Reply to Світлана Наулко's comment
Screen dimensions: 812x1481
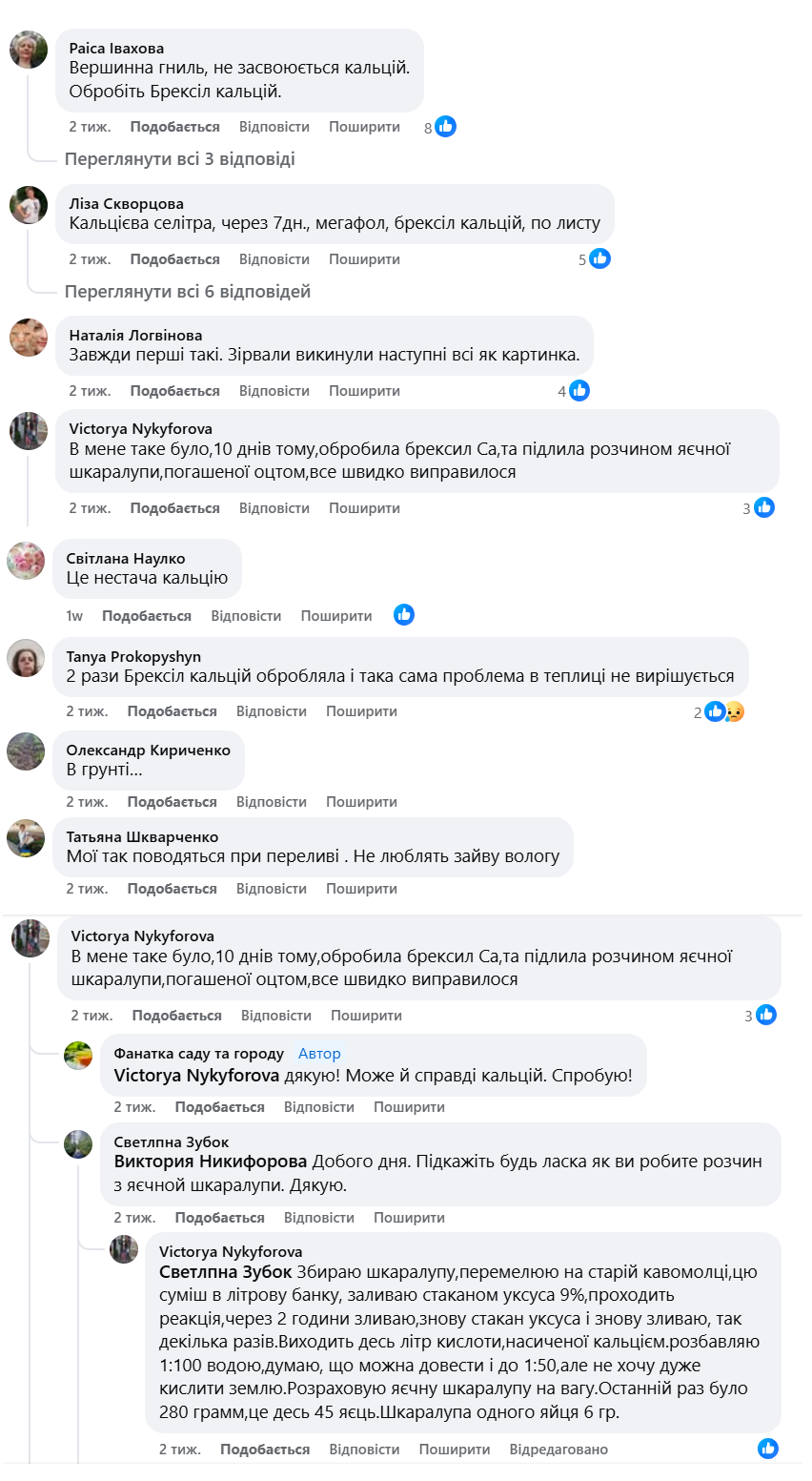[x=246, y=616]
